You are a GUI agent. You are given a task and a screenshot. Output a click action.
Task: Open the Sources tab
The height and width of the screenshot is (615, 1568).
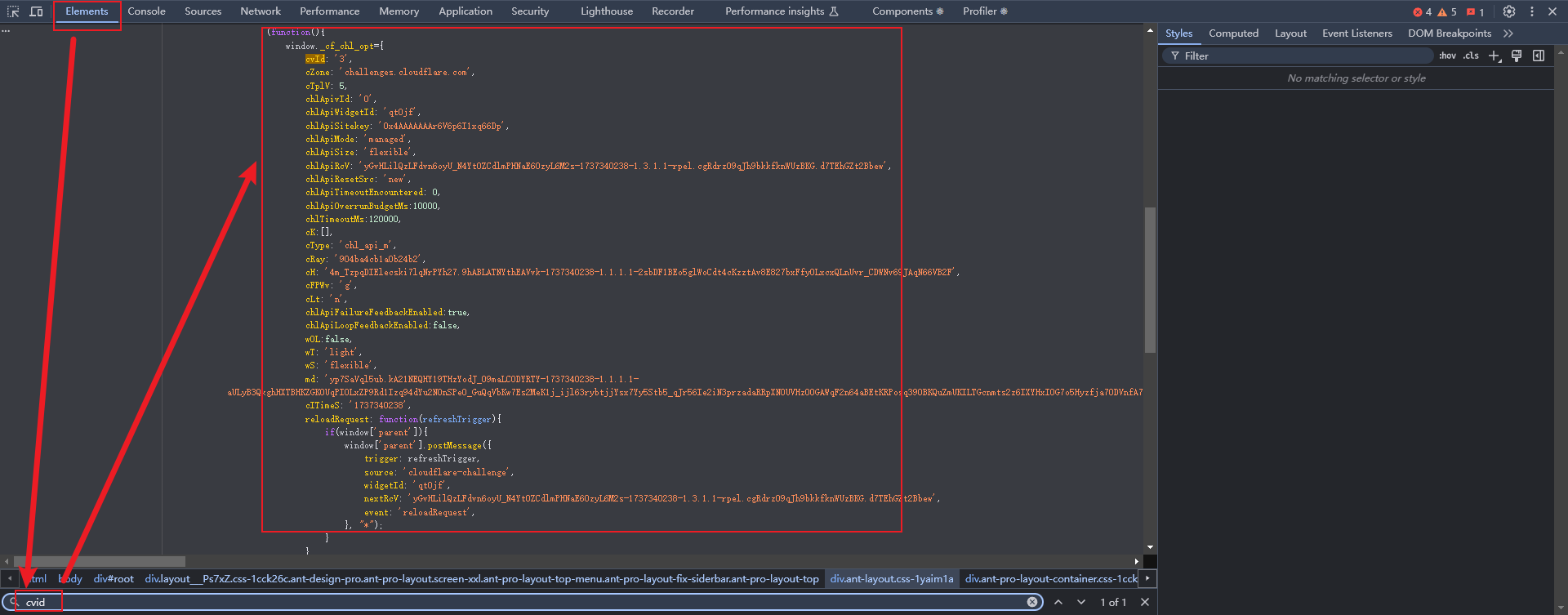coord(203,11)
